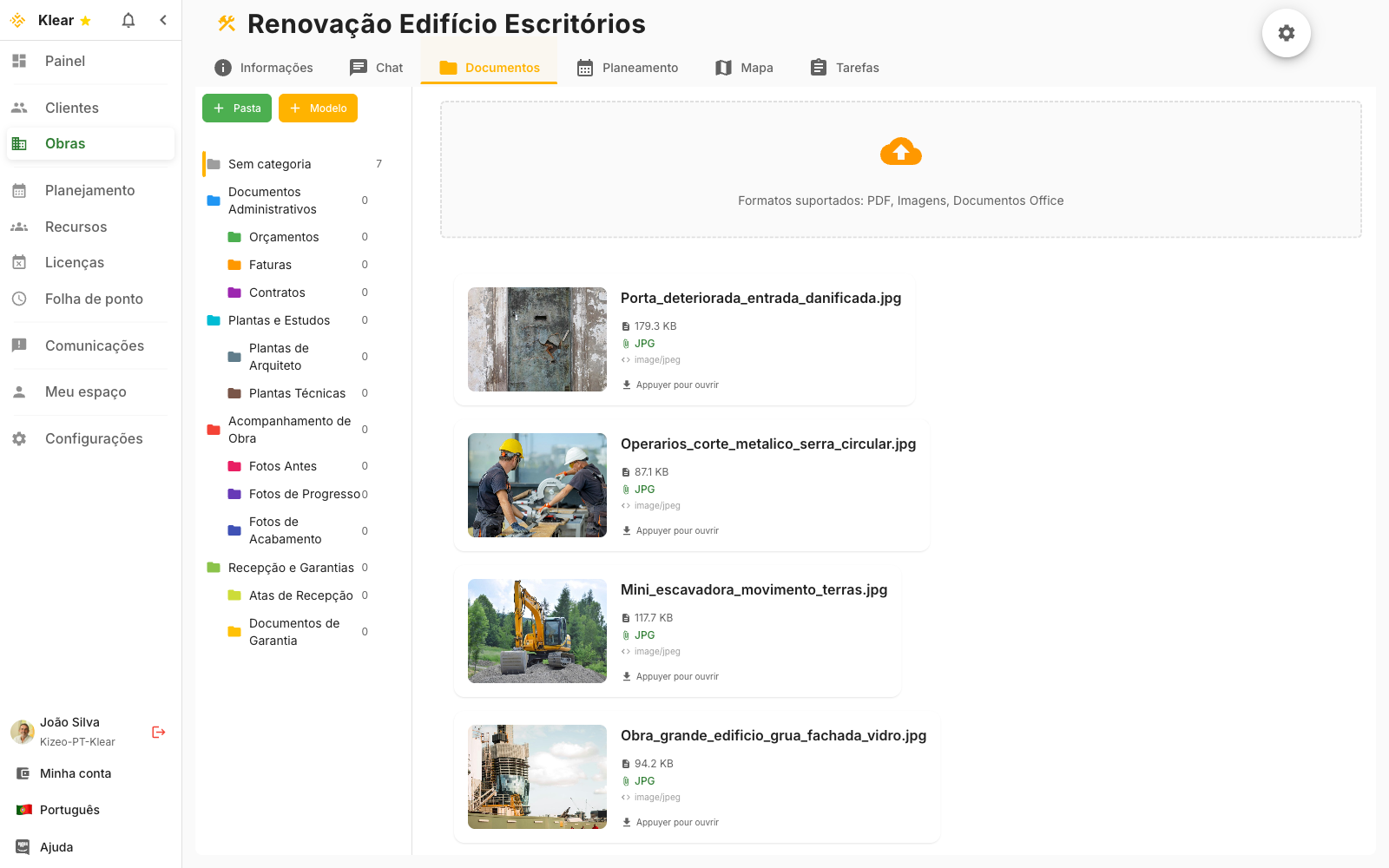Open Planejamento calendar icon

point(19,190)
